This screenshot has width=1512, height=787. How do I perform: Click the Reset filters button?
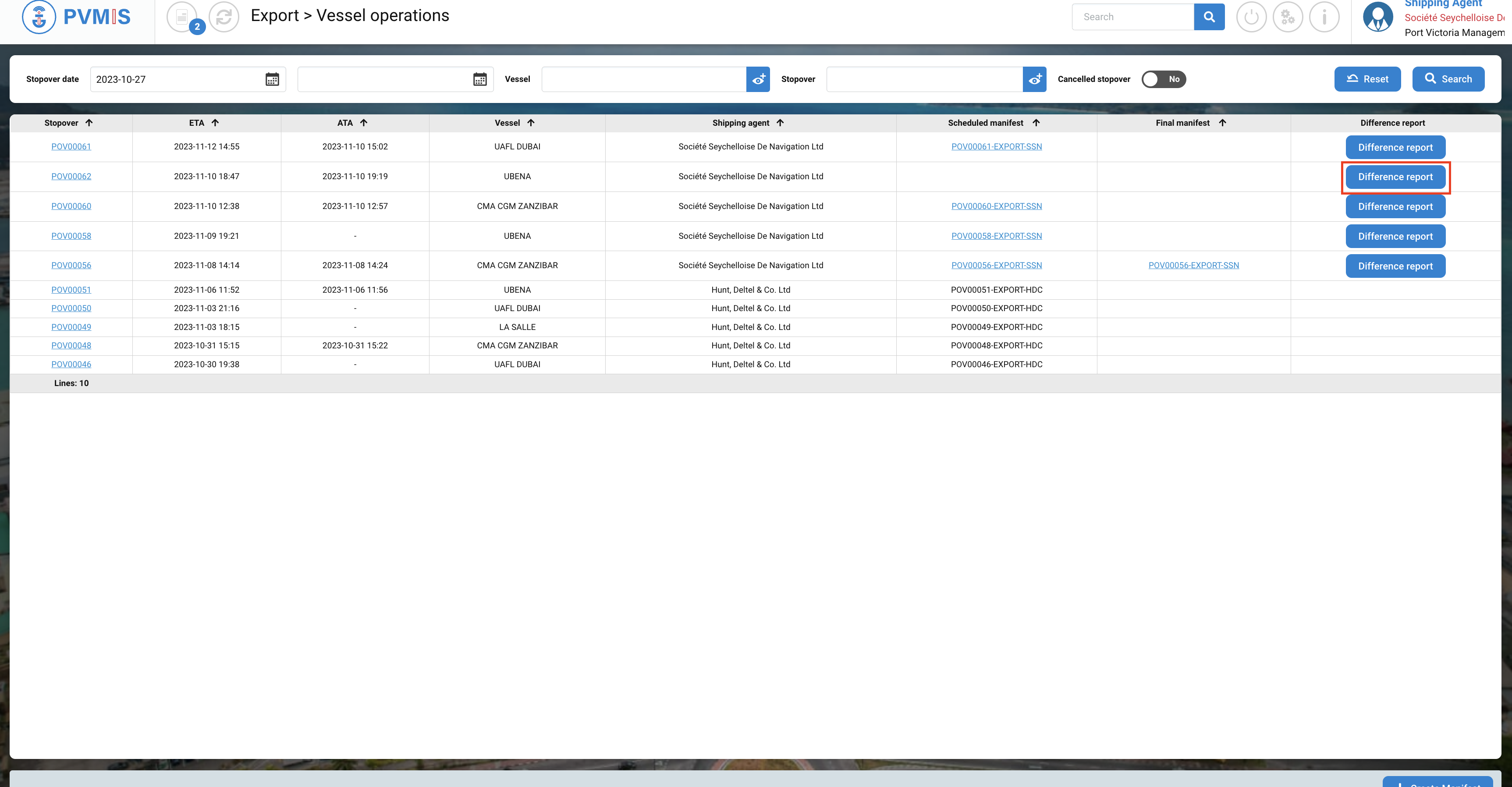[1367, 79]
